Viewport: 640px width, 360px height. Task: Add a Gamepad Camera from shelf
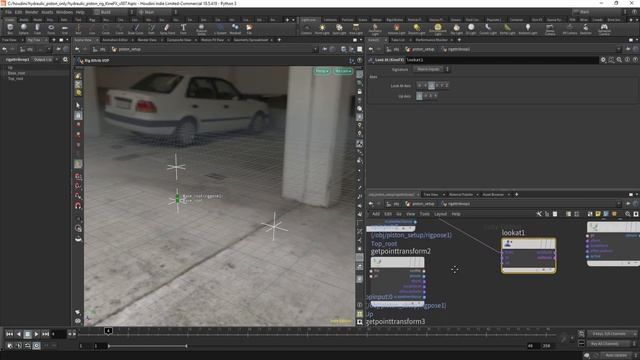[604, 29]
